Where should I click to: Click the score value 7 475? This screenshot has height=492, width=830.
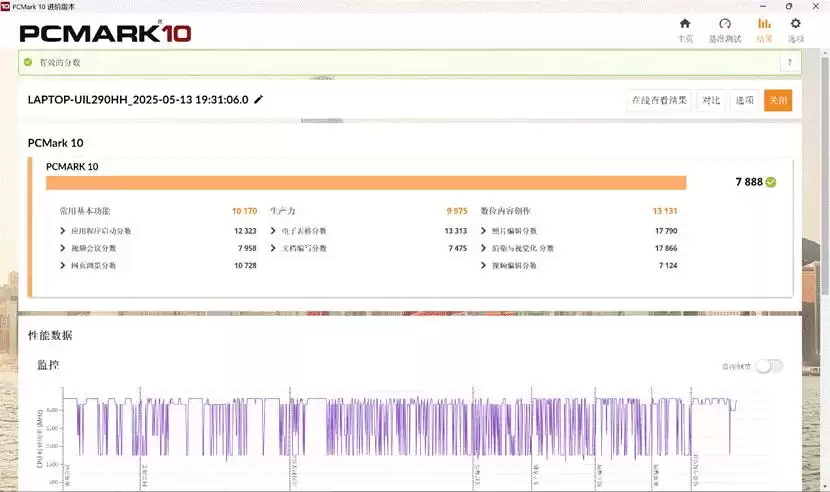pos(458,248)
